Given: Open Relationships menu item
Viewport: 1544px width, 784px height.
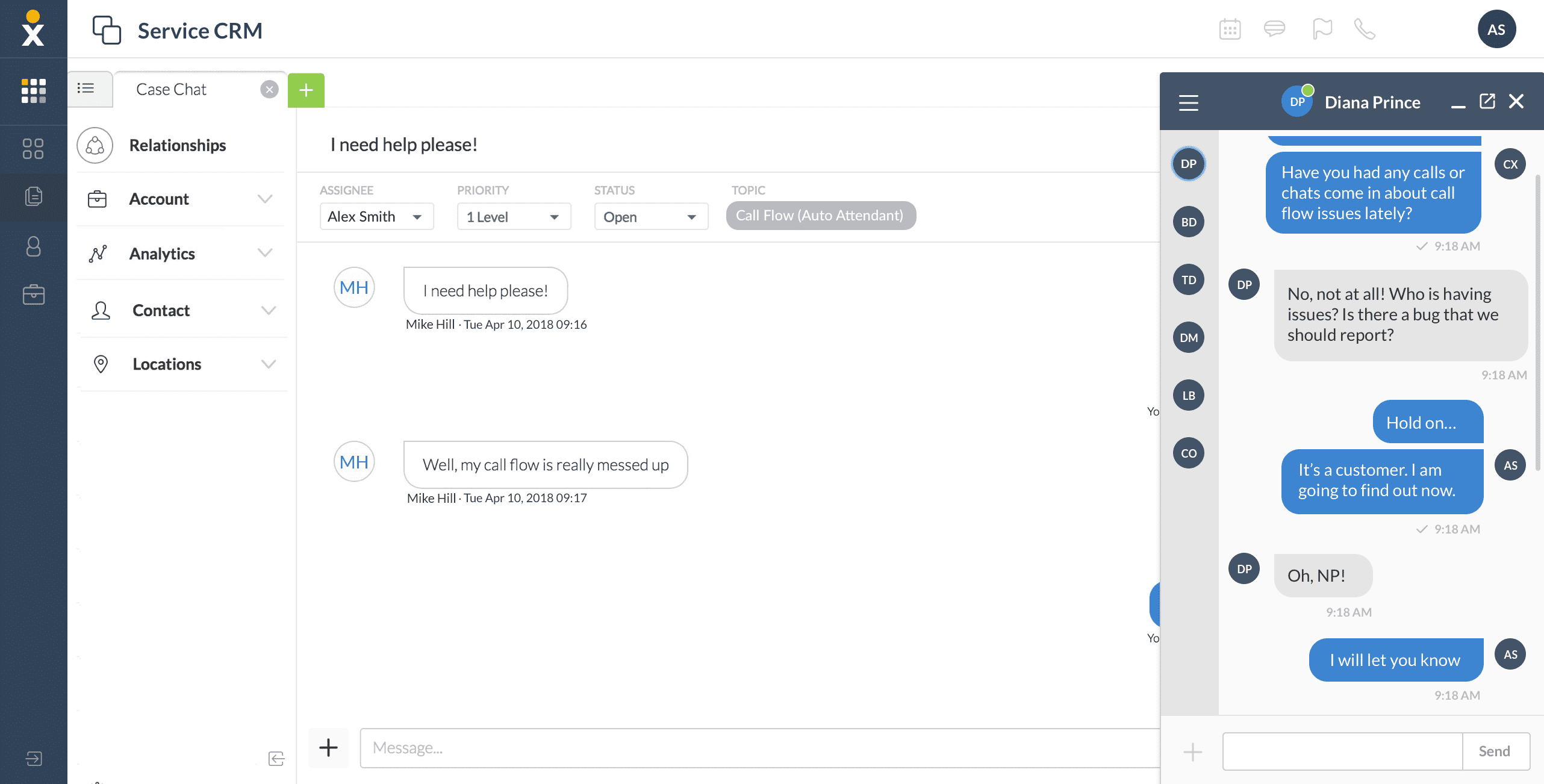Looking at the screenshot, I should pos(177,145).
